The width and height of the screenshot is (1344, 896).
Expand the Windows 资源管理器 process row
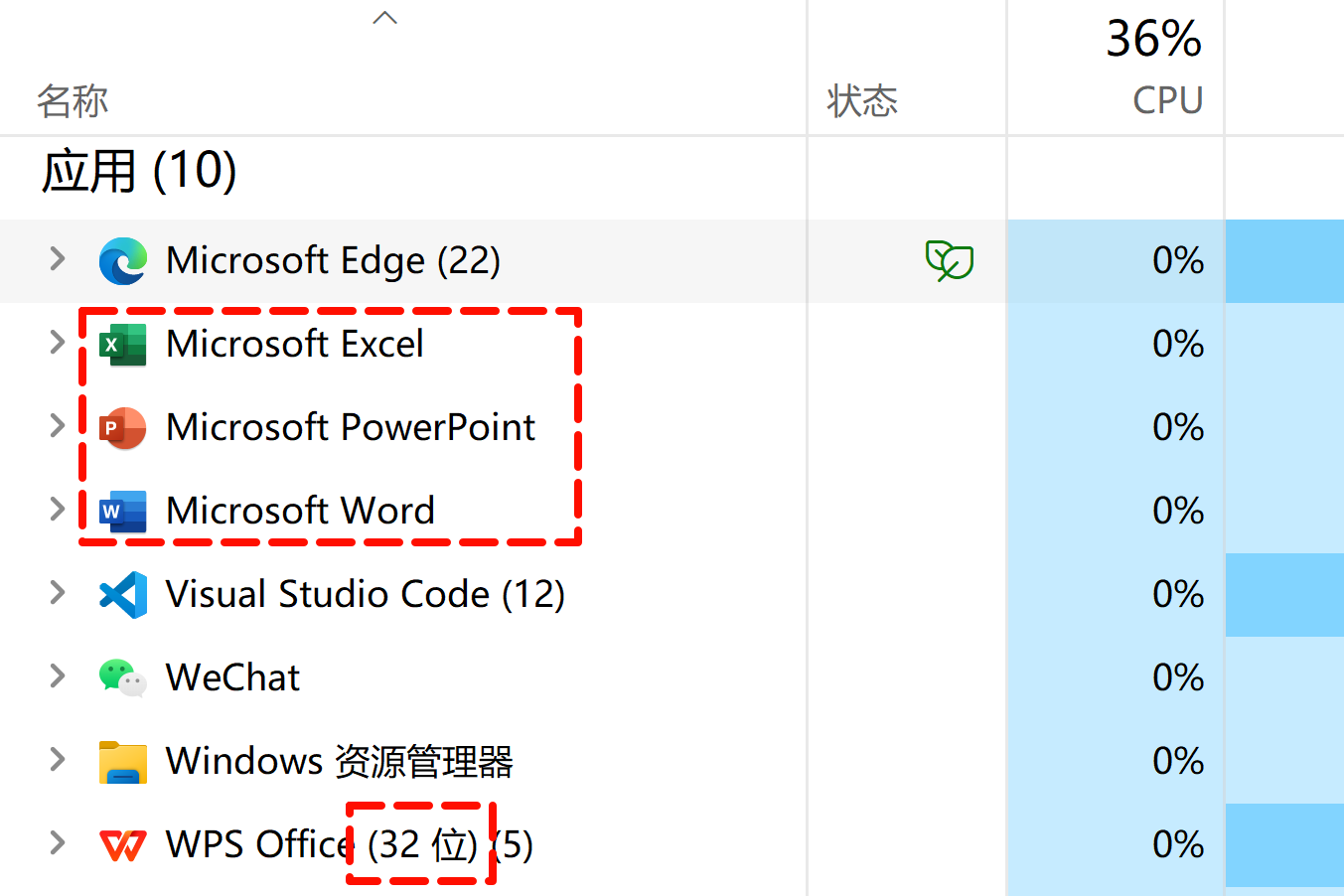[58, 760]
